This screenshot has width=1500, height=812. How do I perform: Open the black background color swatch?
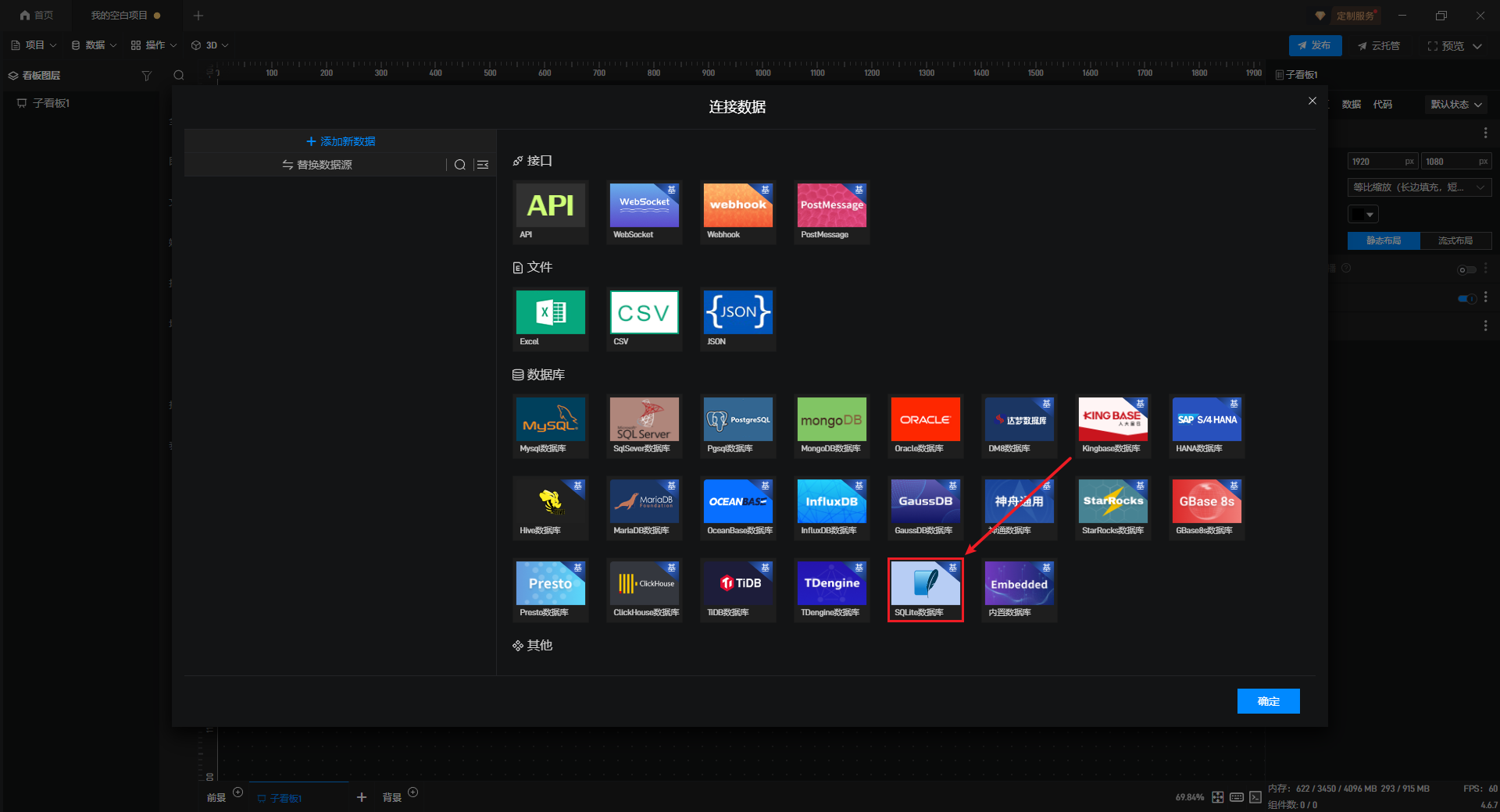[x=1362, y=214]
